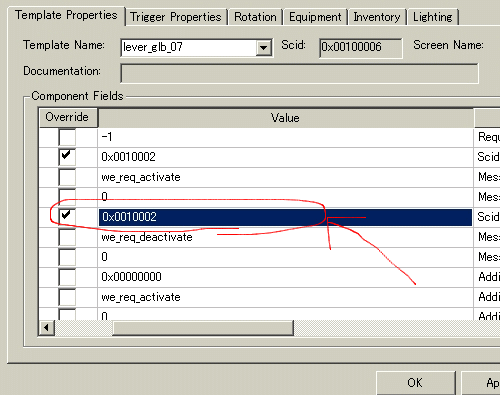Toggle Override checkbox for the -1 row
Viewport: 500px width, 395px height.
click(x=67, y=137)
